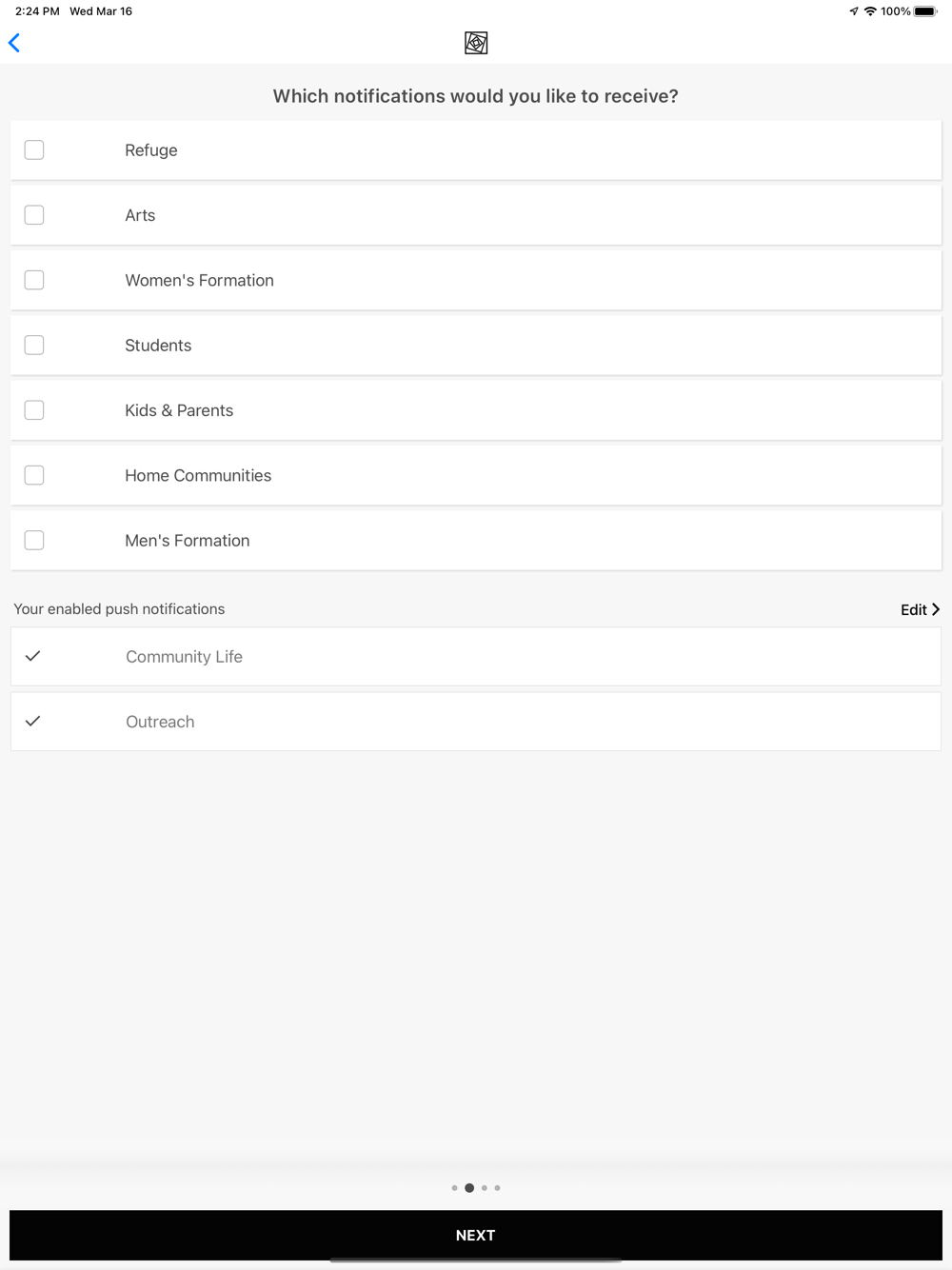Viewport: 952px width, 1270px height.
Task: Select the Students checkbox
Action: [34, 345]
